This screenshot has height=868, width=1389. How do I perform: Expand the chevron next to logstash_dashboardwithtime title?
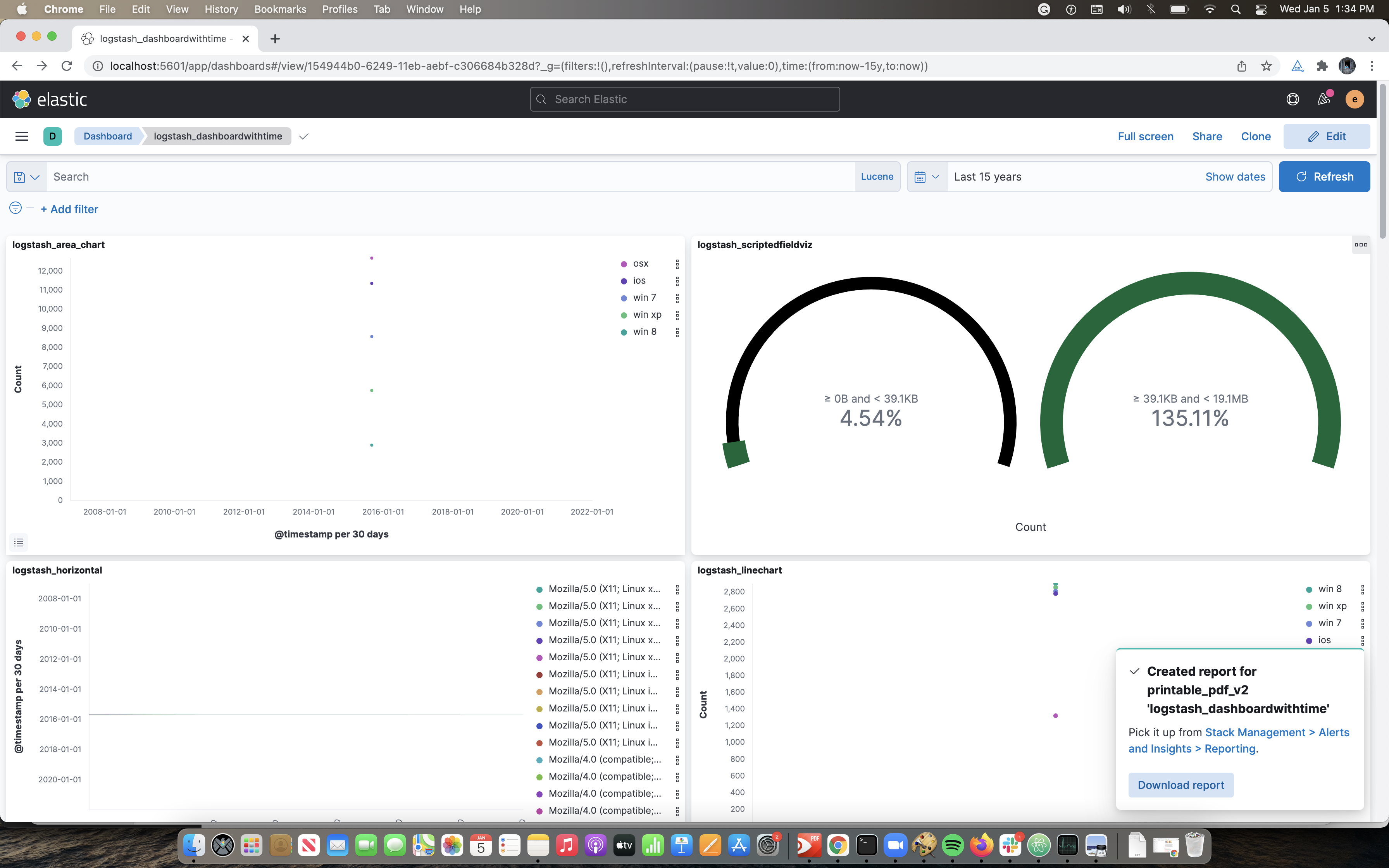tap(303, 137)
